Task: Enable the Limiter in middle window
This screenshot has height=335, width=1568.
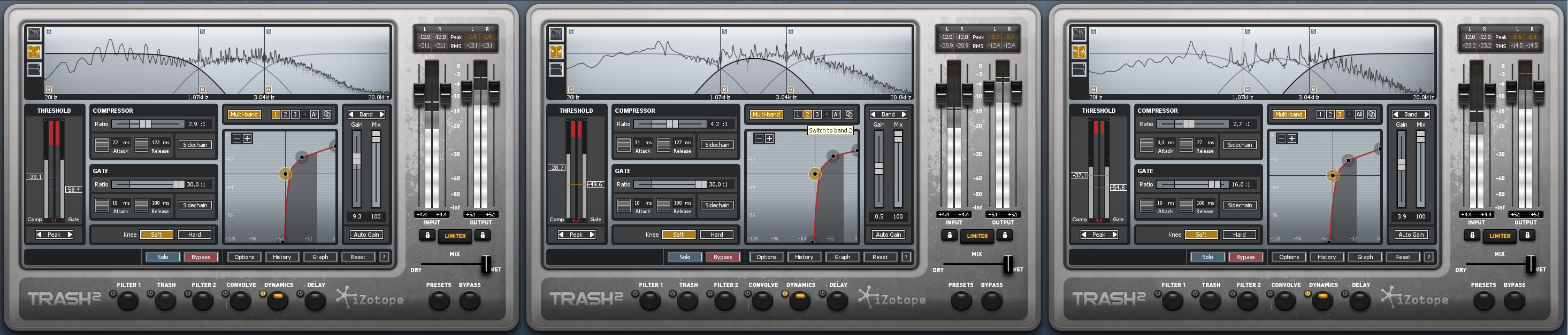Action: point(977,236)
